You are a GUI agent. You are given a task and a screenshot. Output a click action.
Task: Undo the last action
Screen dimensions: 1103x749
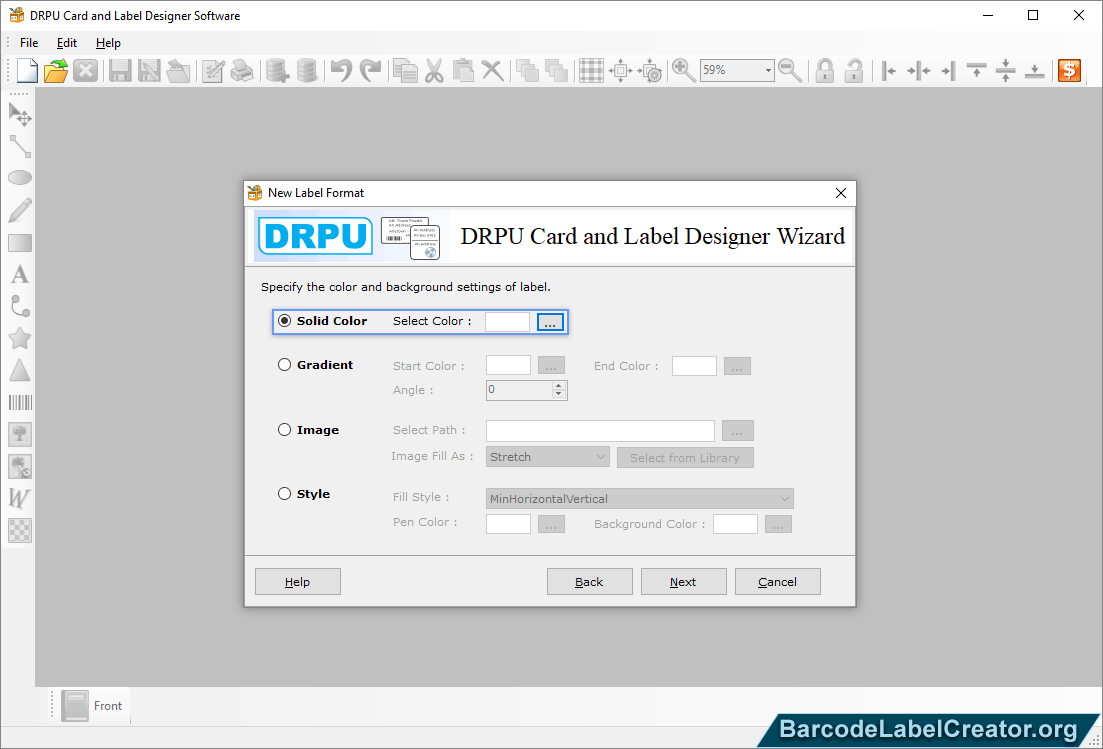(341, 70)
